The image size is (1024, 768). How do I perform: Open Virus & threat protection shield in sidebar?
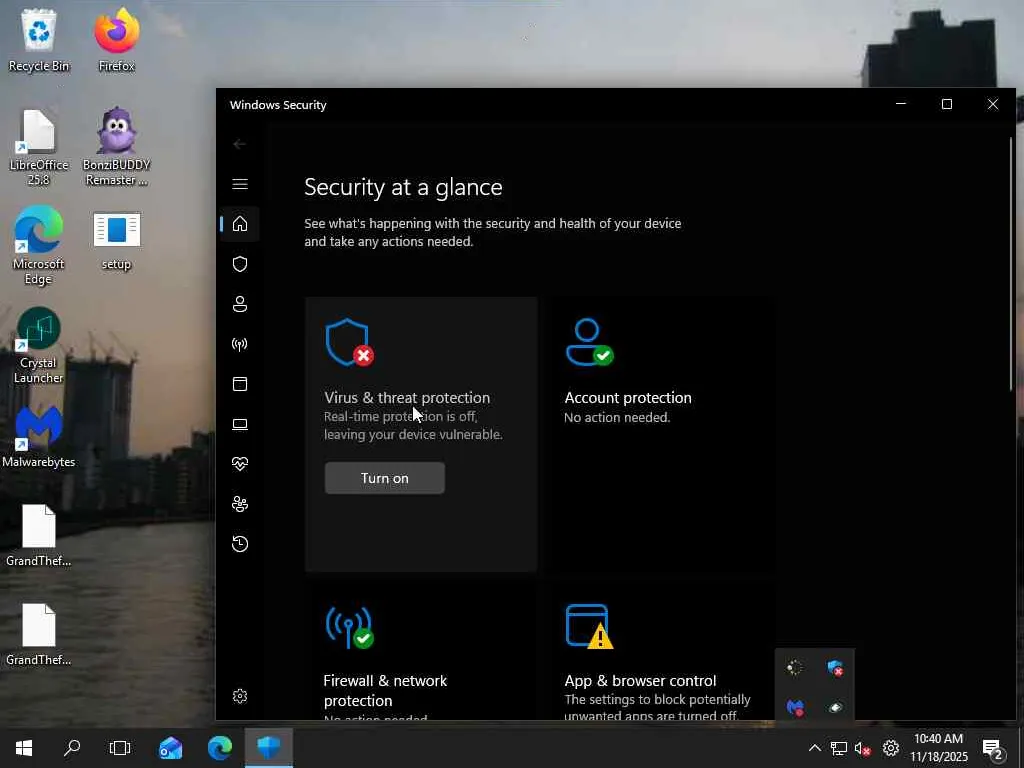pyautogui.click(x=240, y=264)
